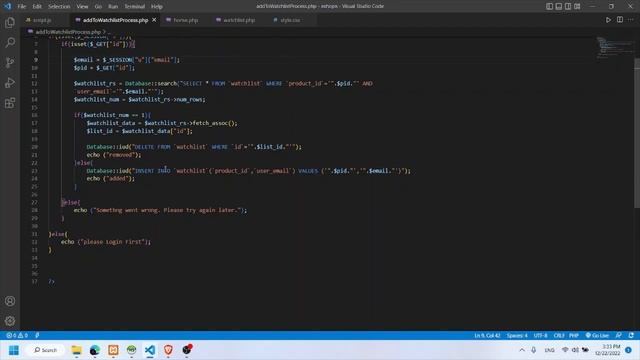640x360 pixels.
Task: Open the Explorer view in activity bar
Action: click(x=10, y=22)
